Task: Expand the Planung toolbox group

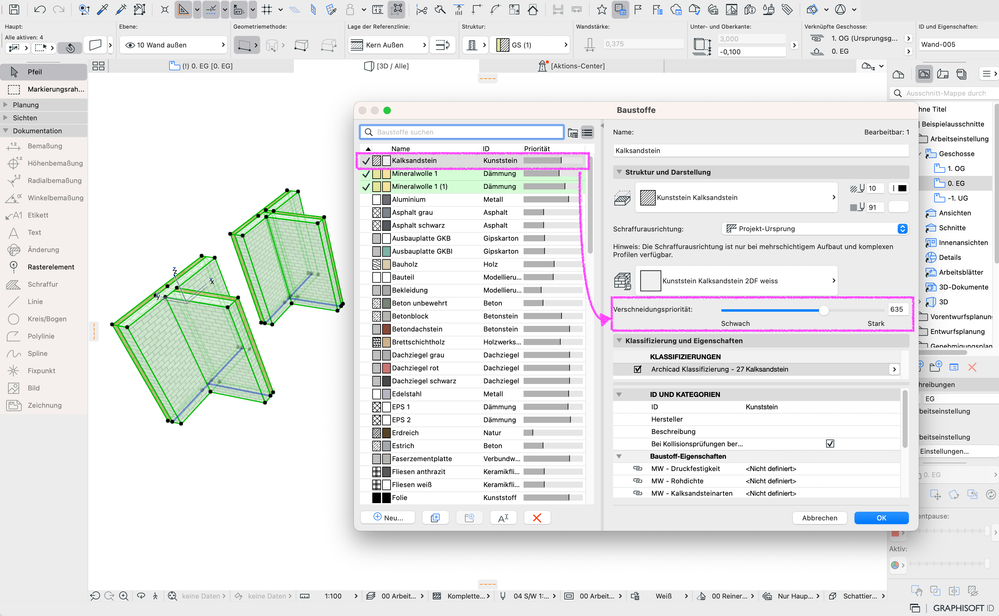Action: 25,104
